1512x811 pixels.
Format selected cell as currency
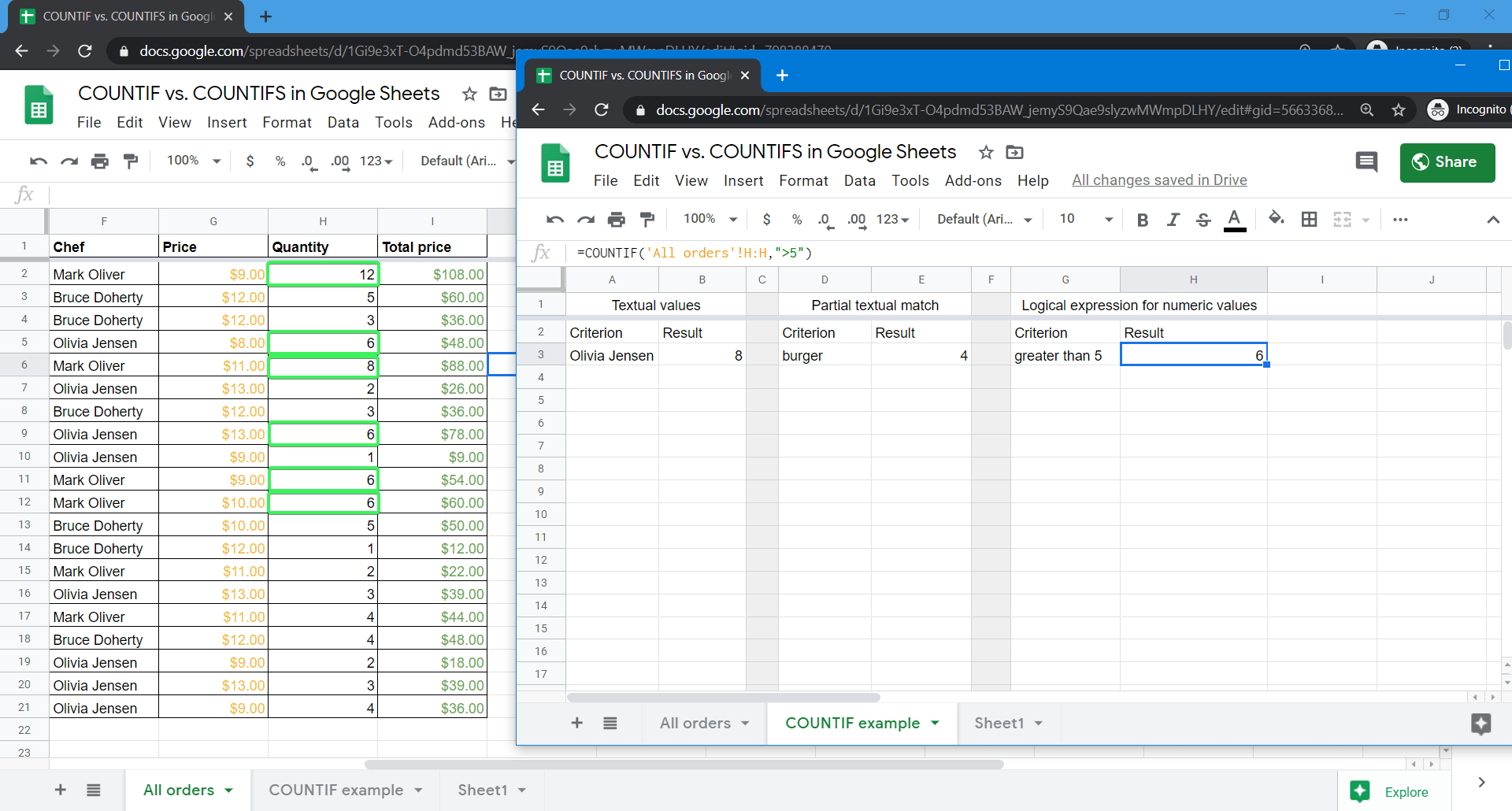(x=767, y=220)
